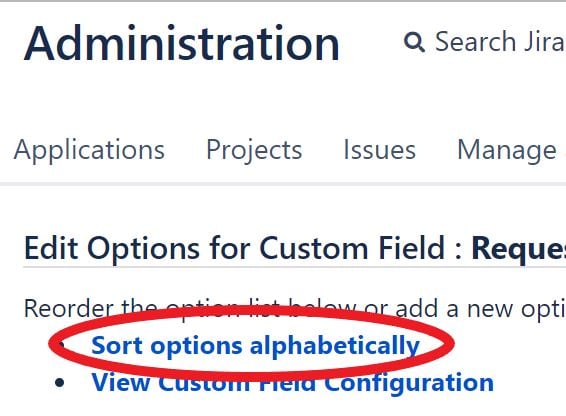Click the Administration page heading

point(182,43)
